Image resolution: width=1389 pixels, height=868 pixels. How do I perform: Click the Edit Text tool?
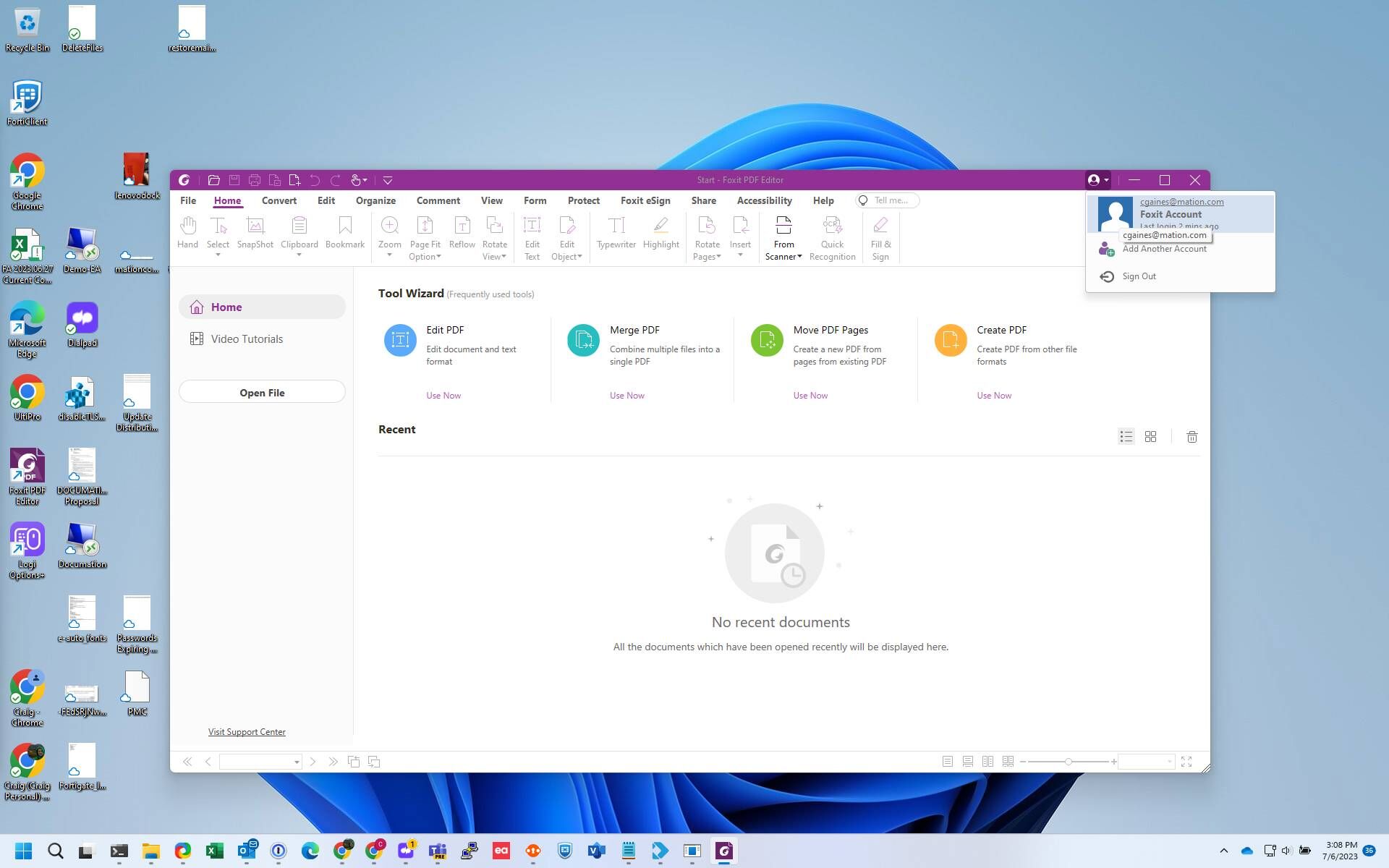[532, 238]
